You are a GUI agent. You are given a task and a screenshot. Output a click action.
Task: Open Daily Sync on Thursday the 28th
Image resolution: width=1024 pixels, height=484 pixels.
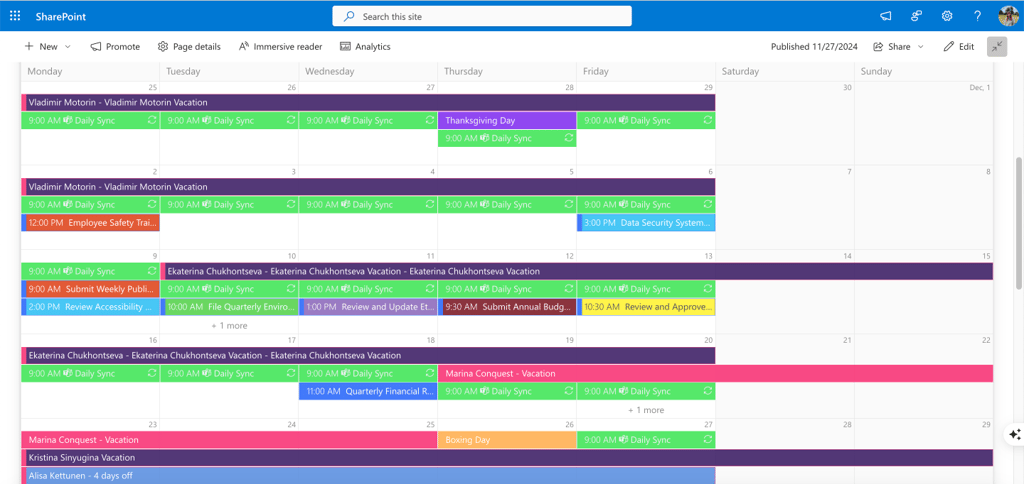507,138
